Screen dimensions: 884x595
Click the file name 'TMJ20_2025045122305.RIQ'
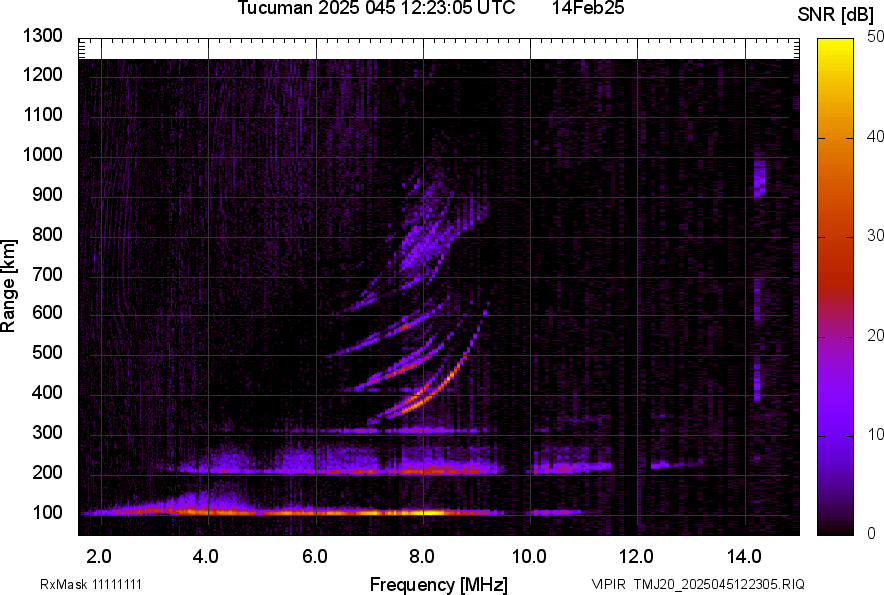719,584
